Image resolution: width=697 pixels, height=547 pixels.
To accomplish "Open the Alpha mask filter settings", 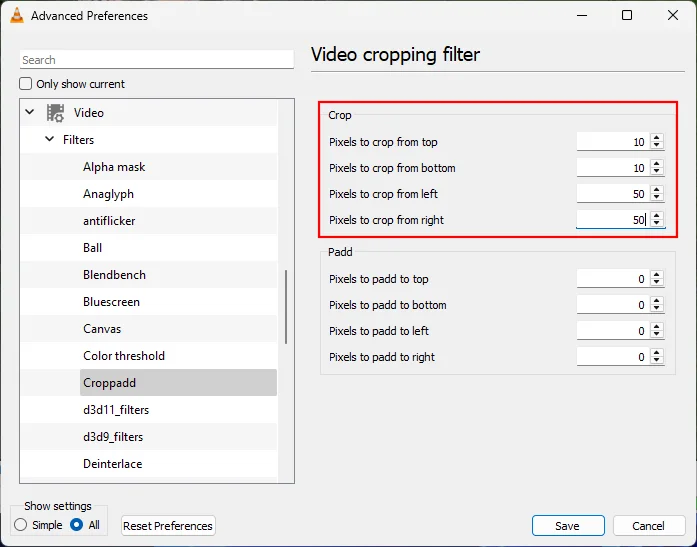I will [x=114, y=167].
